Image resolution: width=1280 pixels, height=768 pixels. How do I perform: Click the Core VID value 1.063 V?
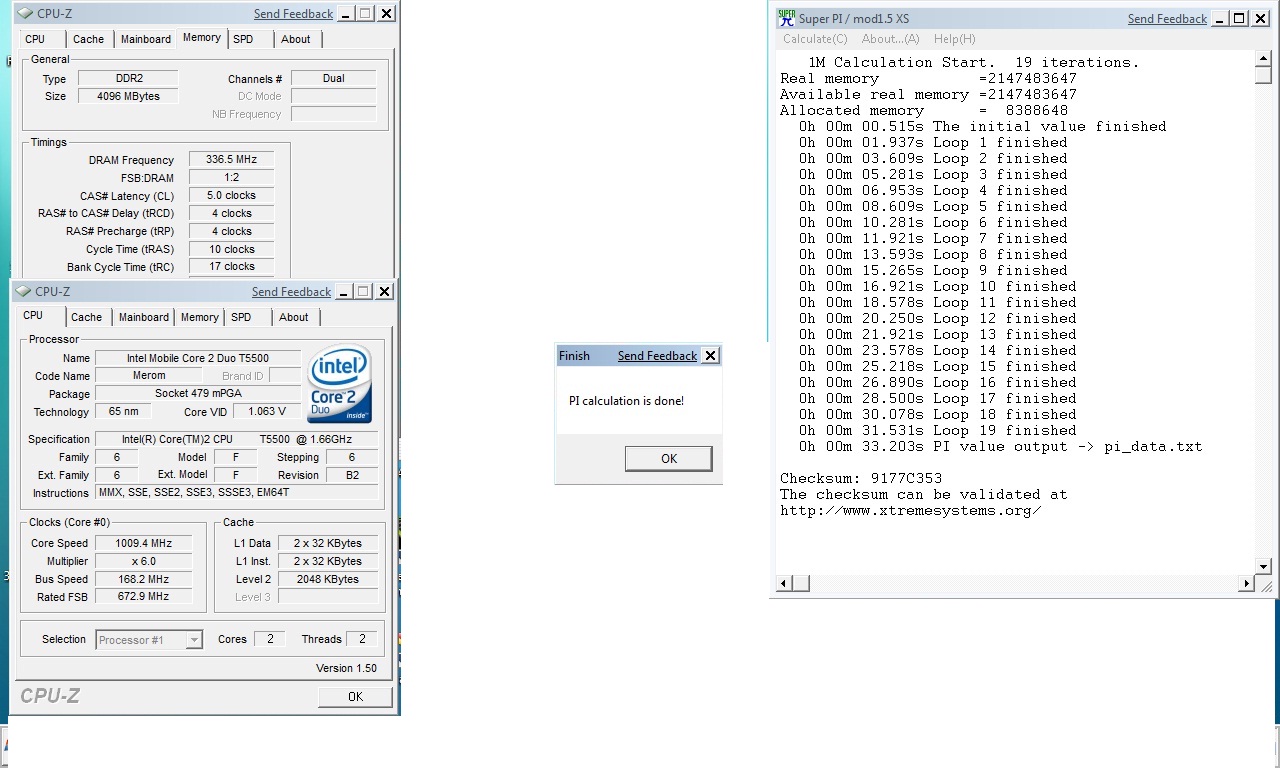click(x=267, y=411)
